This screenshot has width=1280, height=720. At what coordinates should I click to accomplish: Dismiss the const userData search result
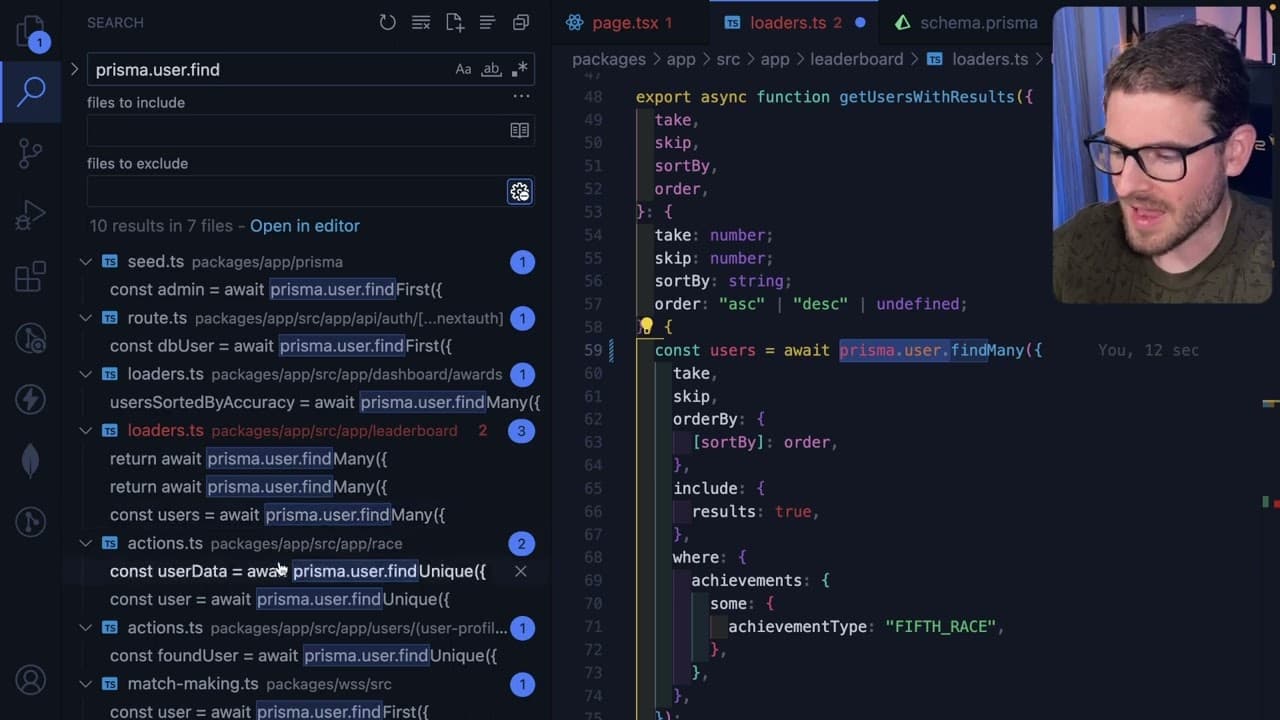pyautogui.click(x=521, y=571)
